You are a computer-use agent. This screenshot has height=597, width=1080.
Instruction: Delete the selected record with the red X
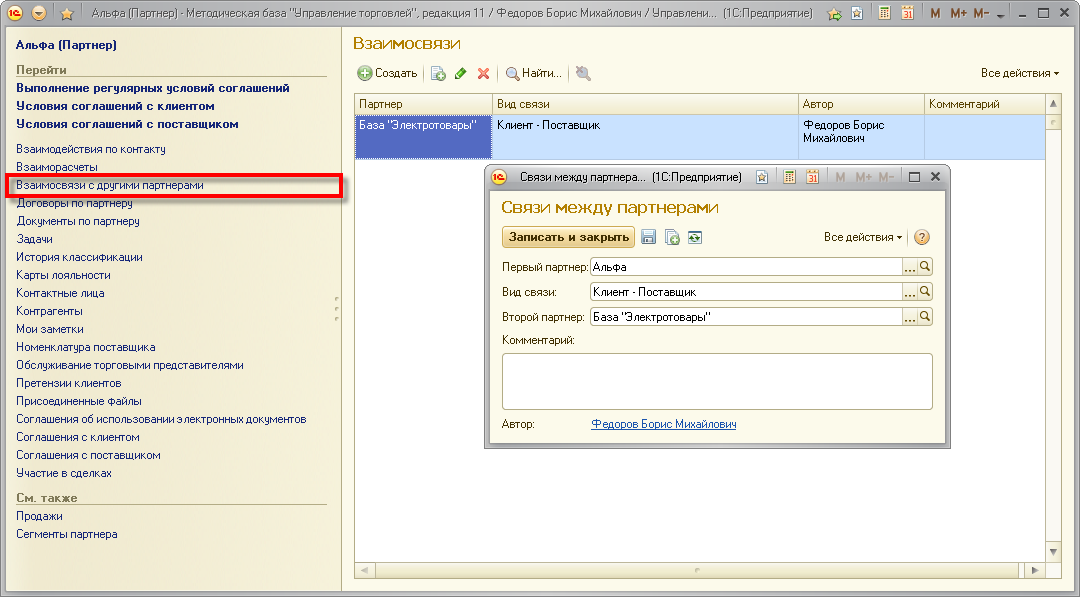[484, 73]
